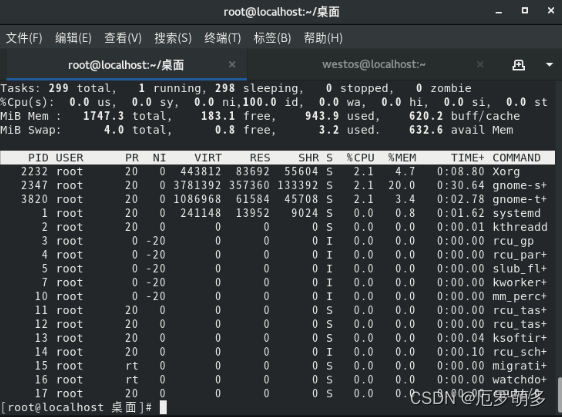This screenshot has width=562, height=417.
Task: Click the watchdo+ process name
Action: [x=519, y=380]
